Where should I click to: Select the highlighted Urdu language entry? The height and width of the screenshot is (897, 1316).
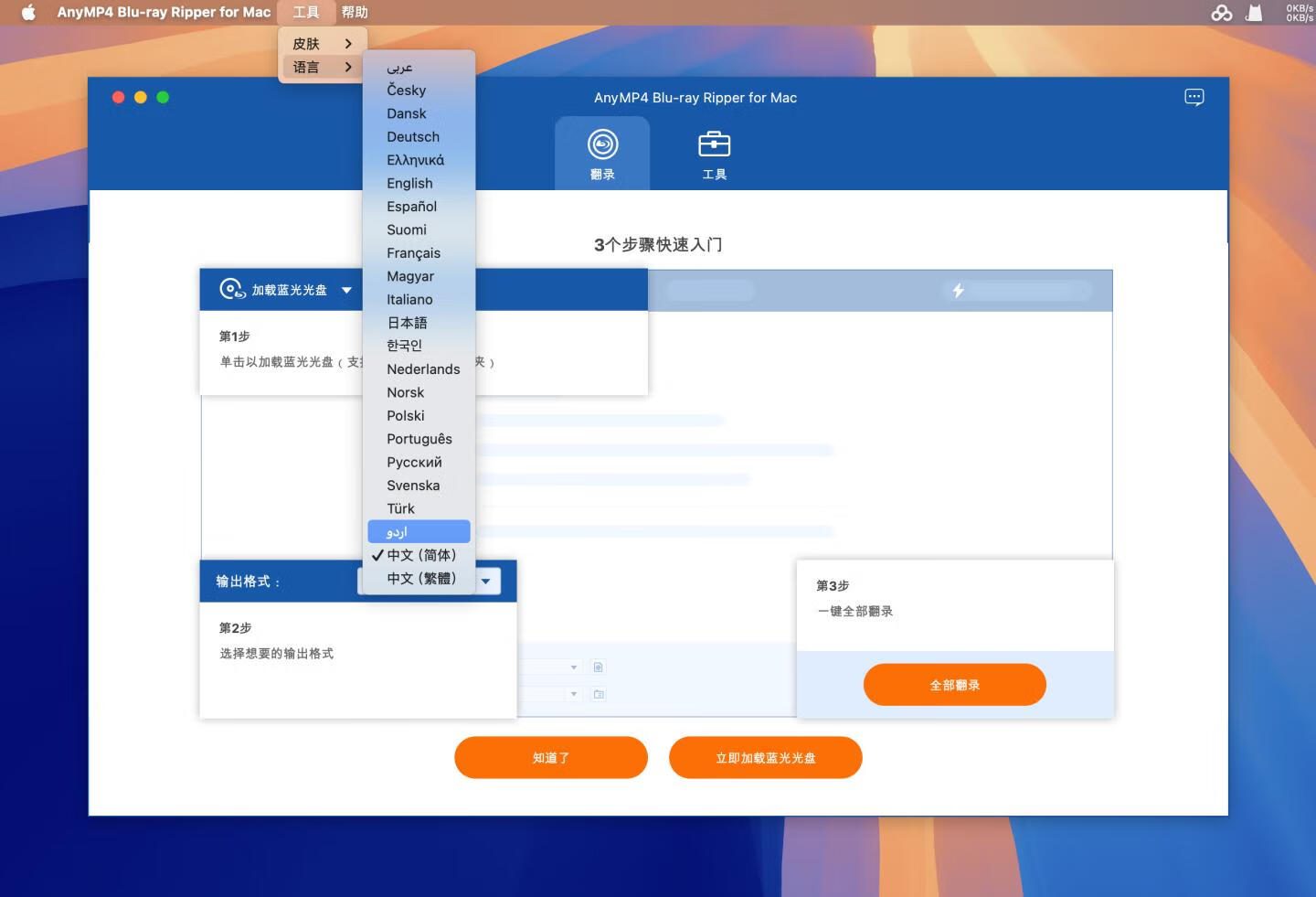[x=419, y=532]
